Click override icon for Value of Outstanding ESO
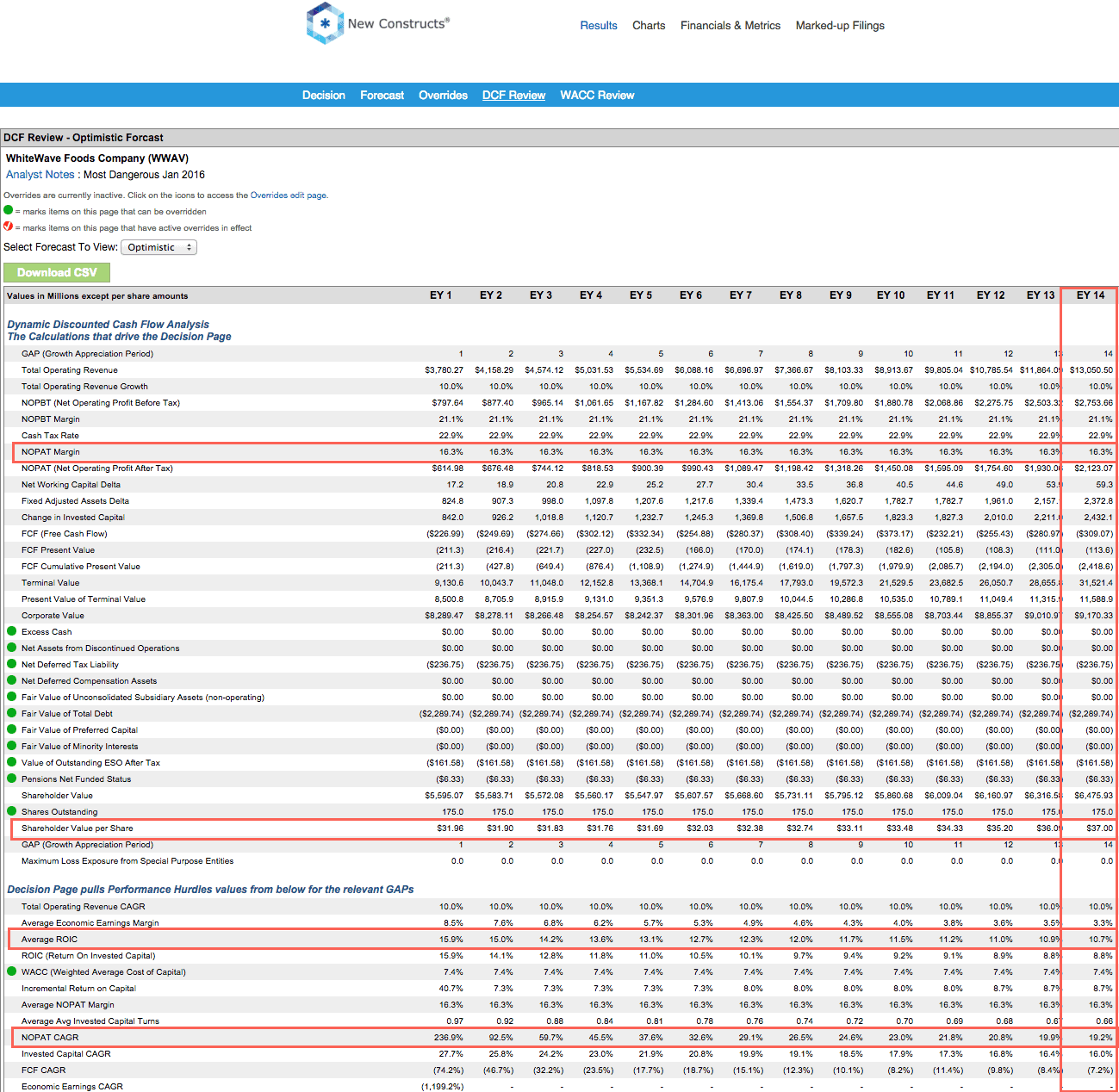 [12, 762]
